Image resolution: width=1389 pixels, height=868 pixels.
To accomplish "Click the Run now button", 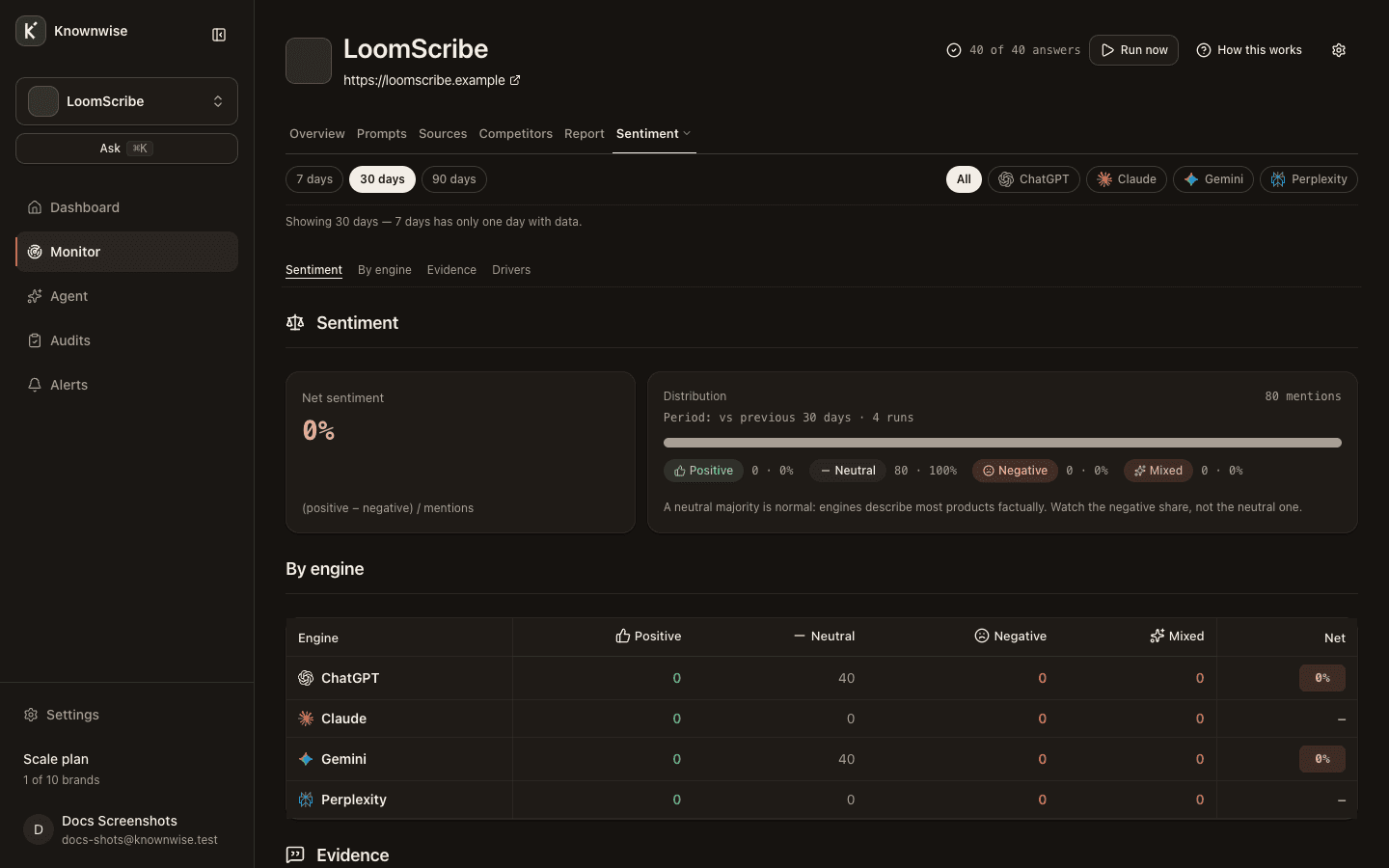I will [x=1133, y=50].
